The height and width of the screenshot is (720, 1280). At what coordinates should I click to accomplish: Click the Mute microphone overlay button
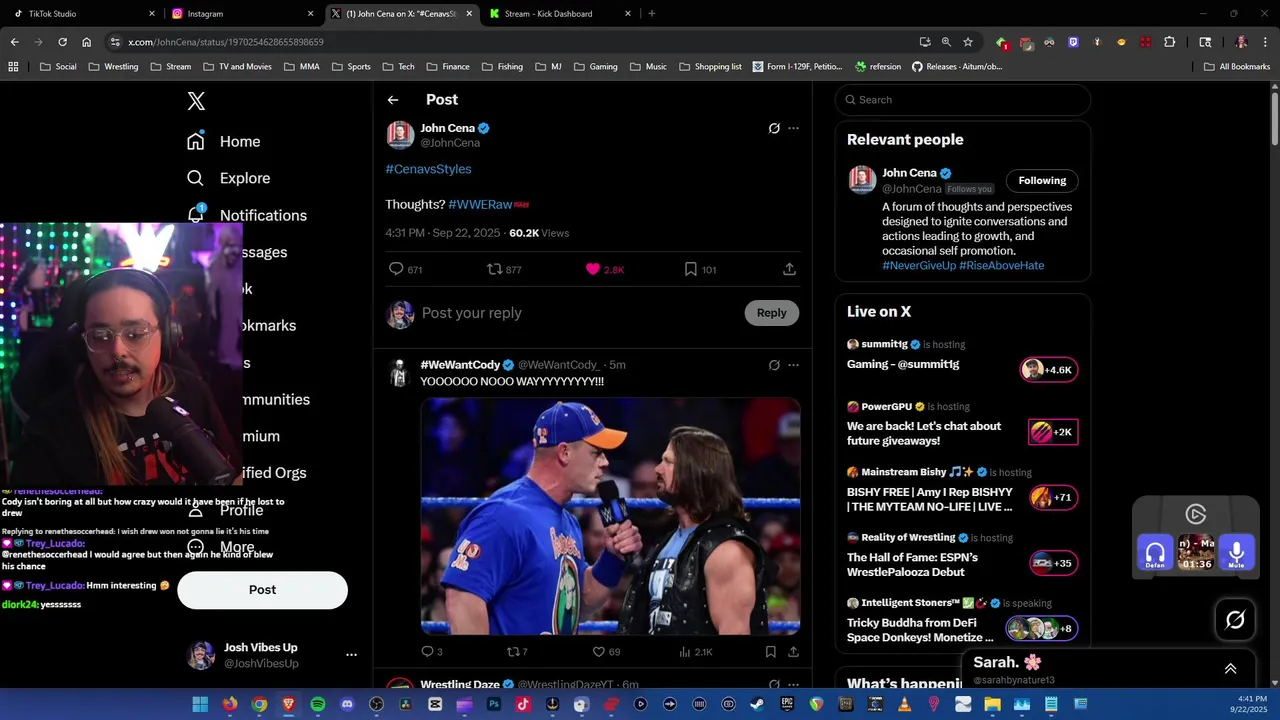coord(1236,553)
